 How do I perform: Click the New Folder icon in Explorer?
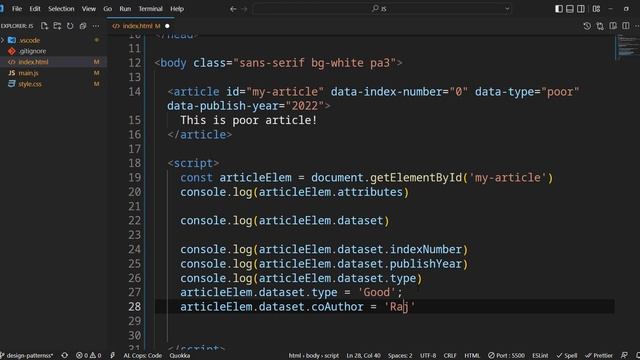tap(57, 26)
